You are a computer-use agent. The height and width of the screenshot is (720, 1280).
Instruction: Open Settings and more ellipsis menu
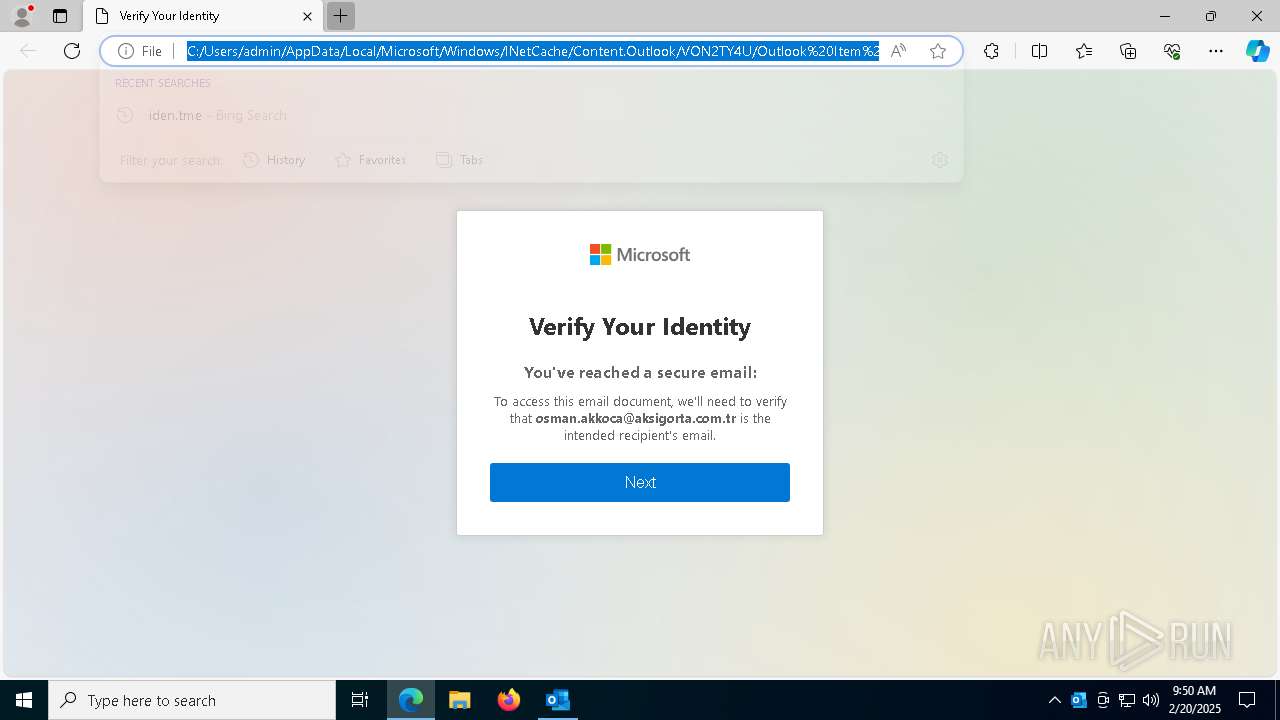coord(1216,51)
